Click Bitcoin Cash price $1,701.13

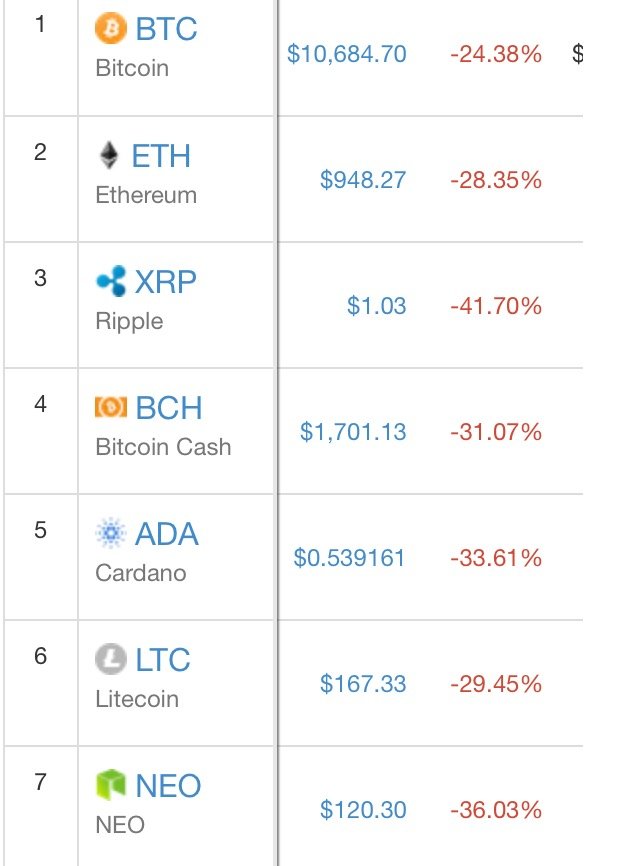point(353,432)
